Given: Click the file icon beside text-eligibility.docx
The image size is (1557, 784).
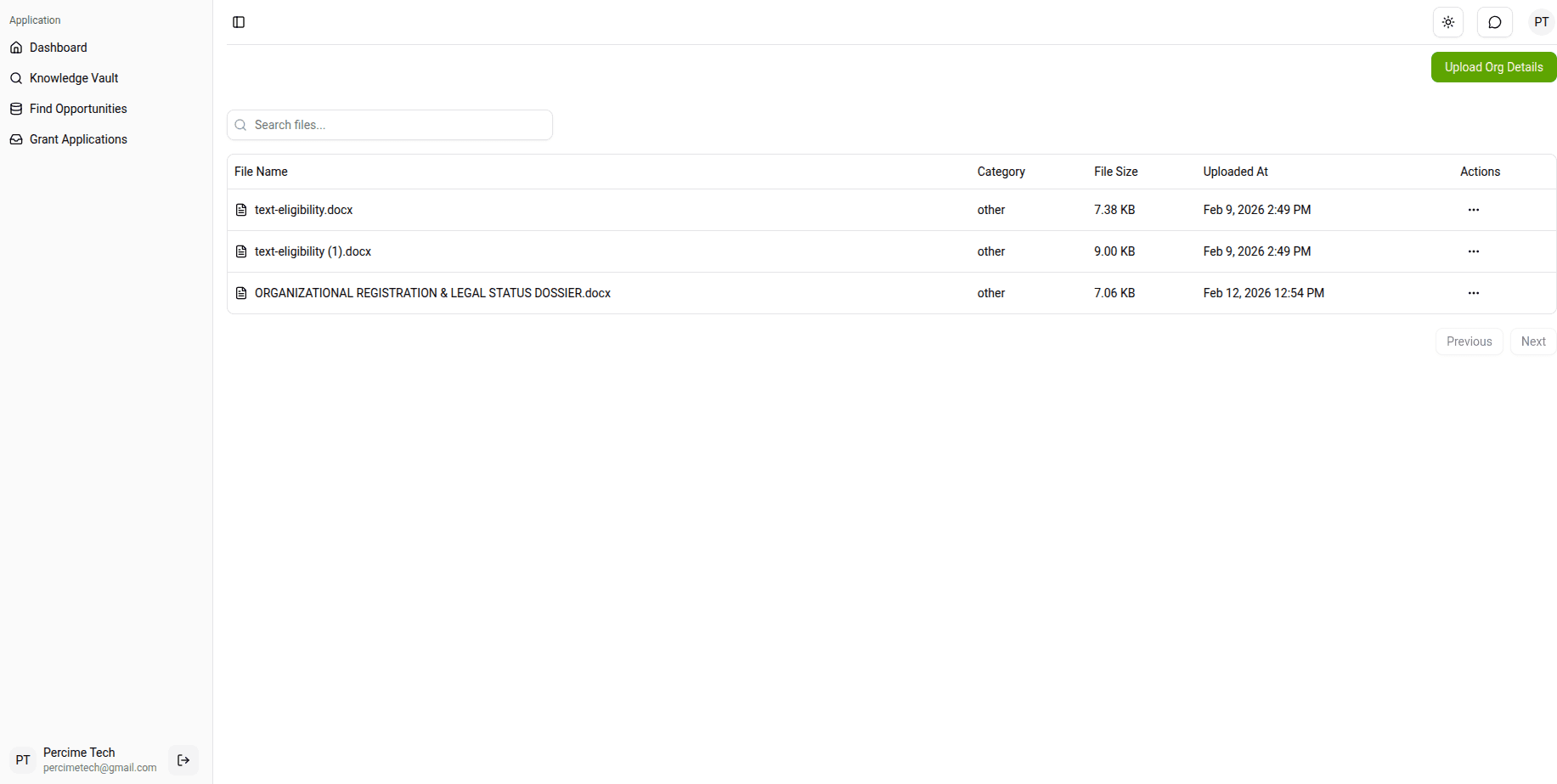Looking at the screenshot, I should 241,210.
